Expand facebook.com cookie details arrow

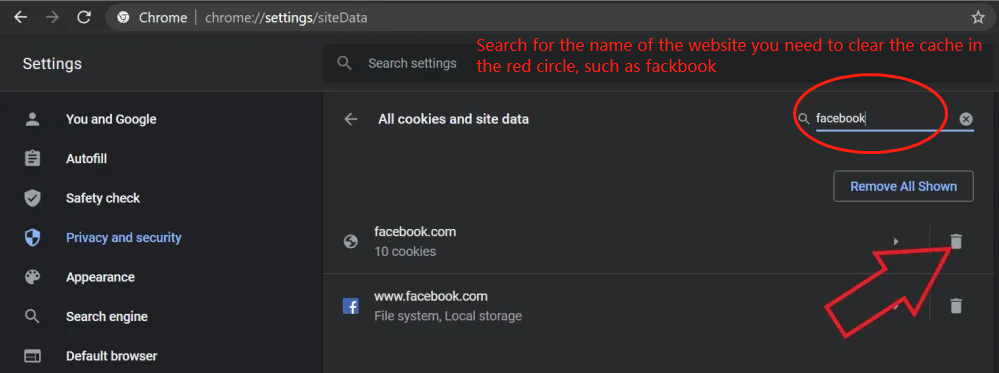896,242
